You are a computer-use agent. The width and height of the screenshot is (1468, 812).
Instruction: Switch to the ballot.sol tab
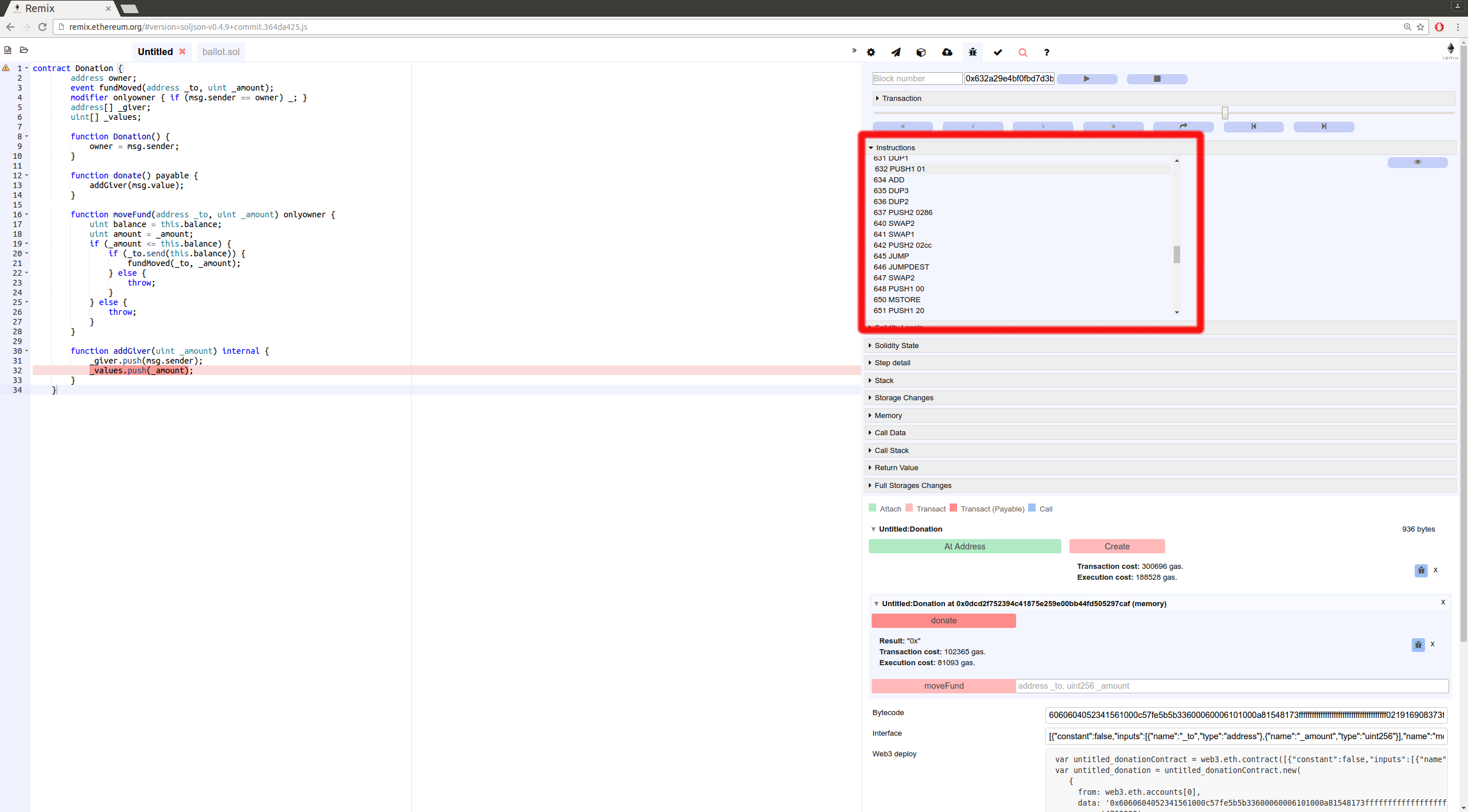pyautogui.click(x=221, y=52)
